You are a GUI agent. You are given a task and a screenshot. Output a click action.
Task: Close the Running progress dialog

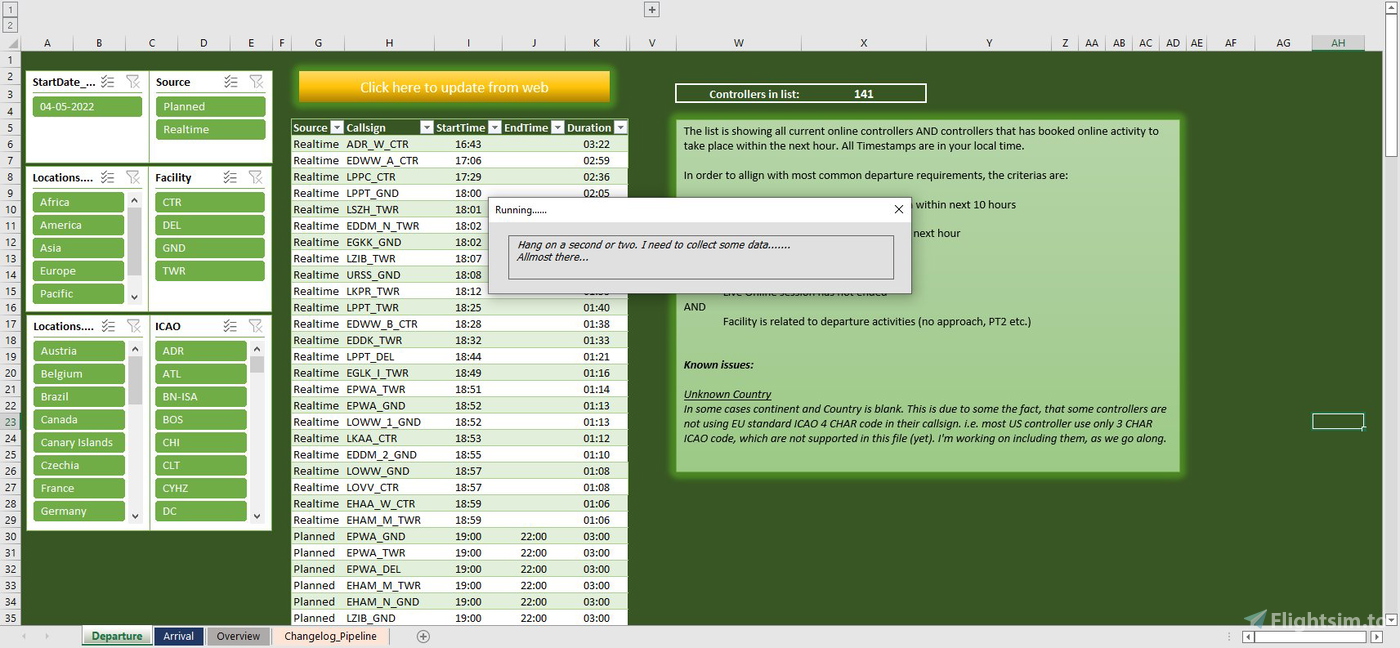(x=897, y=209)
